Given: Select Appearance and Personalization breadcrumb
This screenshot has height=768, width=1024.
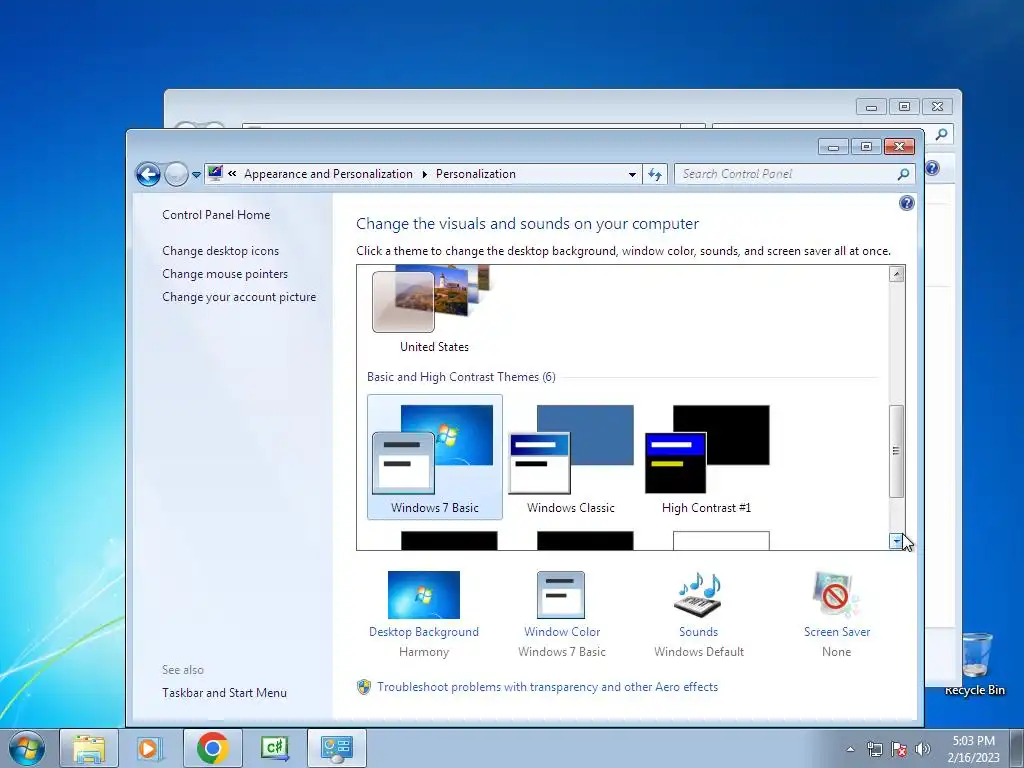Looking at the screenshot, I should [328, 174].
